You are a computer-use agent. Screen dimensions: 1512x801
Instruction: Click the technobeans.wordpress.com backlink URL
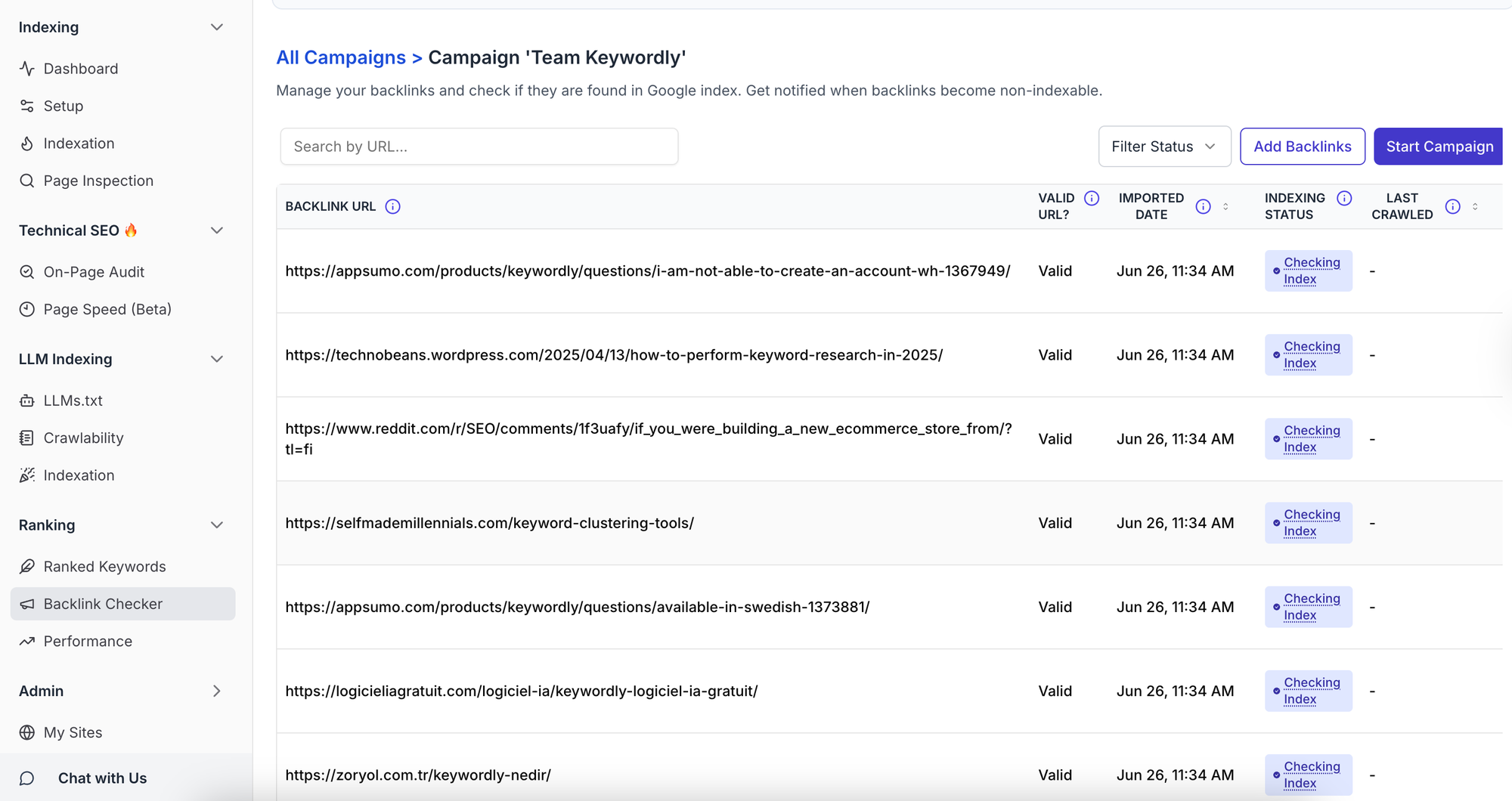pyautogui.click(x=614, y=355)
